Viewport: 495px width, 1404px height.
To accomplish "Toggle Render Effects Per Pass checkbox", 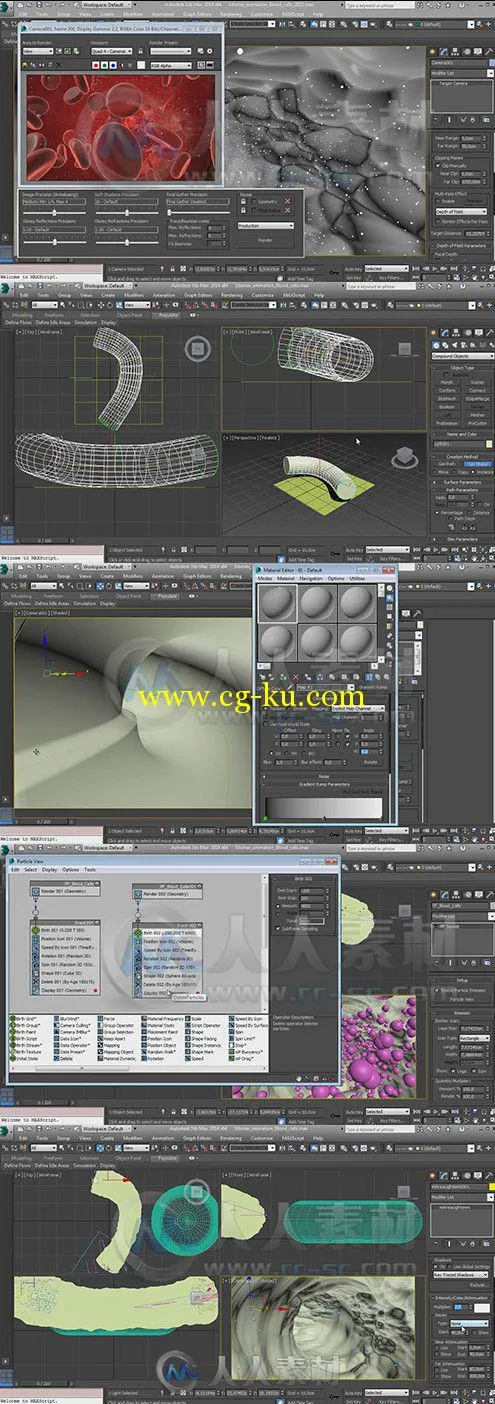I will 438,222.
